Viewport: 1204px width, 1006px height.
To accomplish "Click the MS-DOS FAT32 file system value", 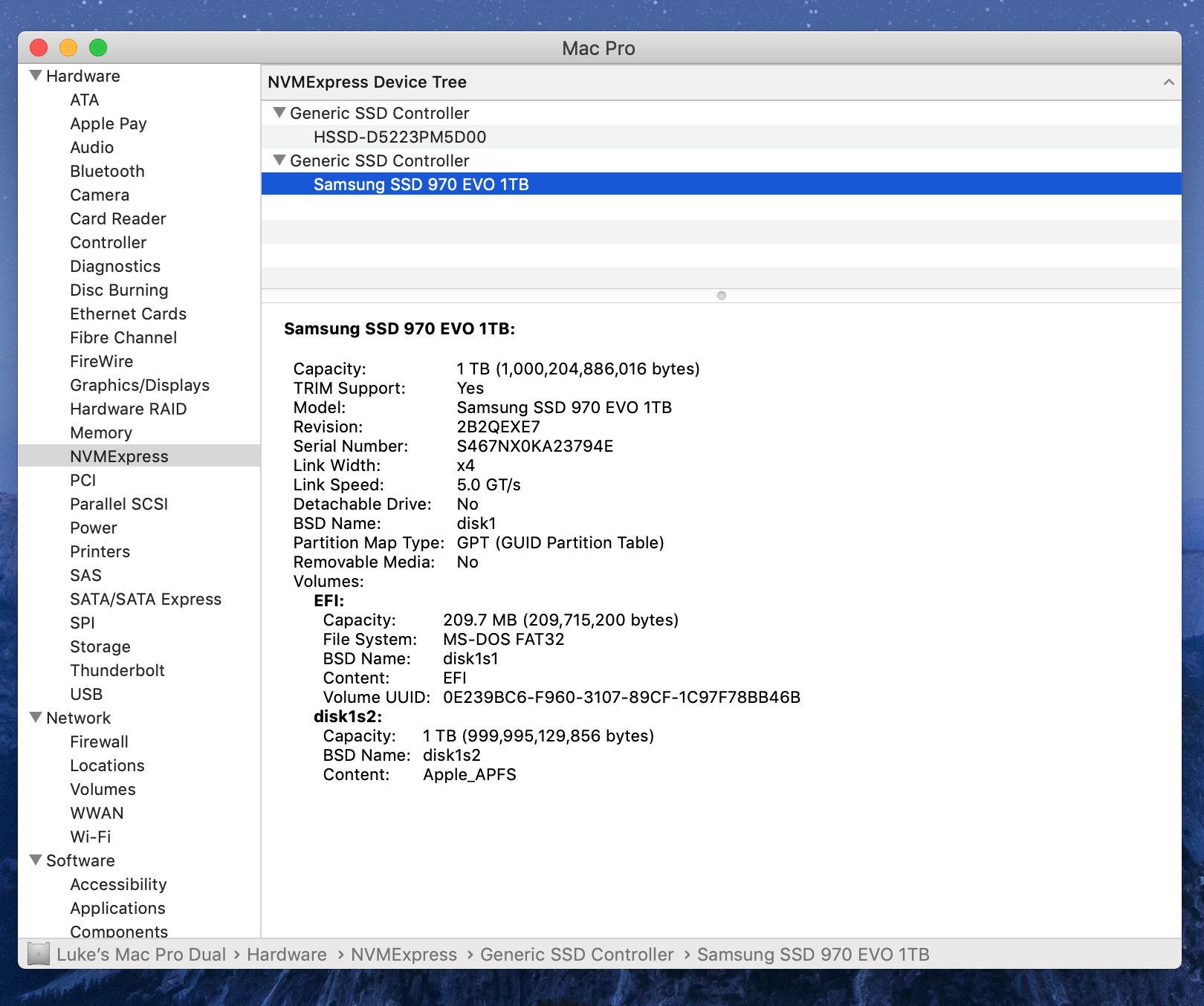I will [x=504, y=639].
